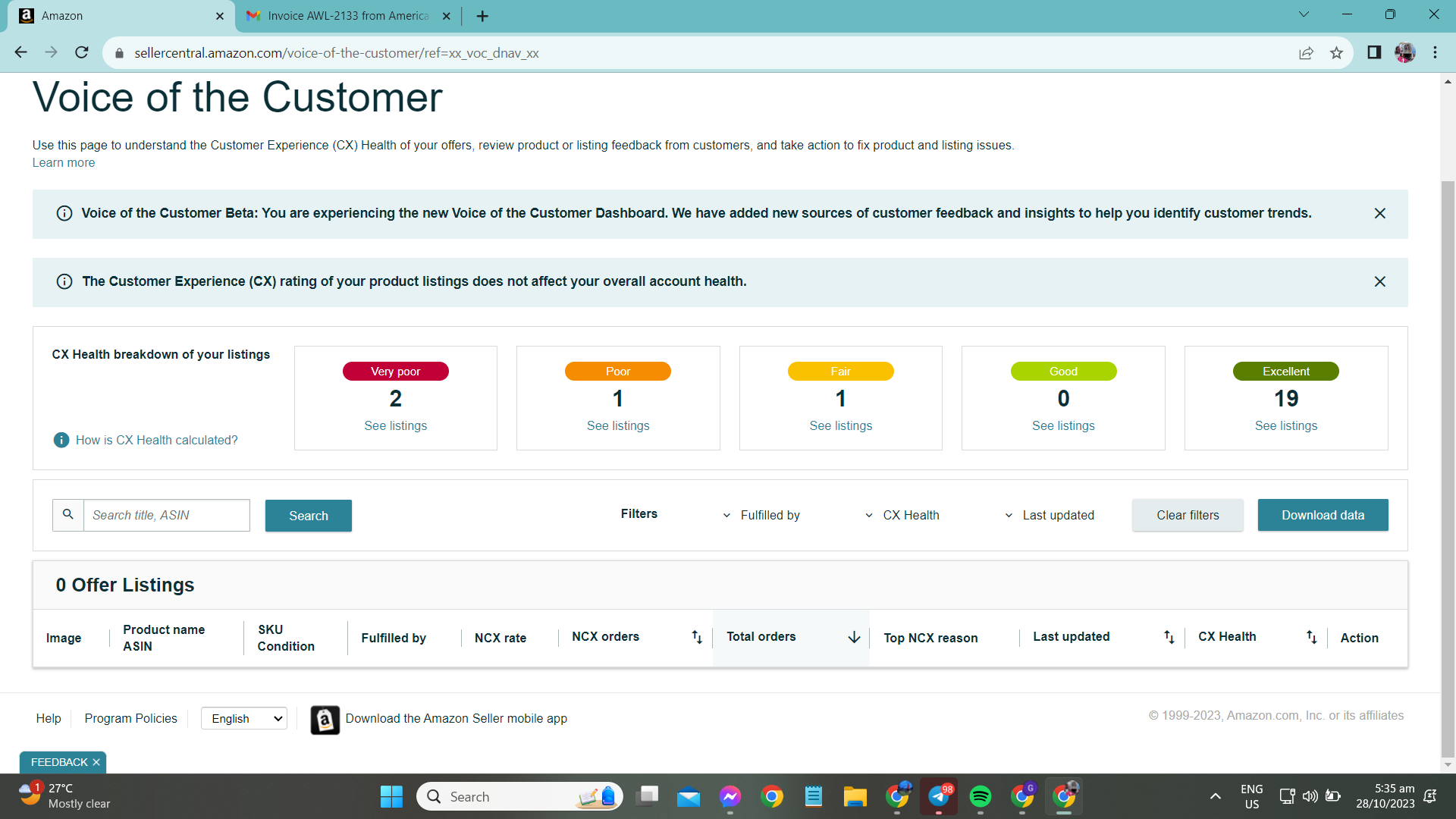Show hidden system tray icons

click(x=1215, y=796)
